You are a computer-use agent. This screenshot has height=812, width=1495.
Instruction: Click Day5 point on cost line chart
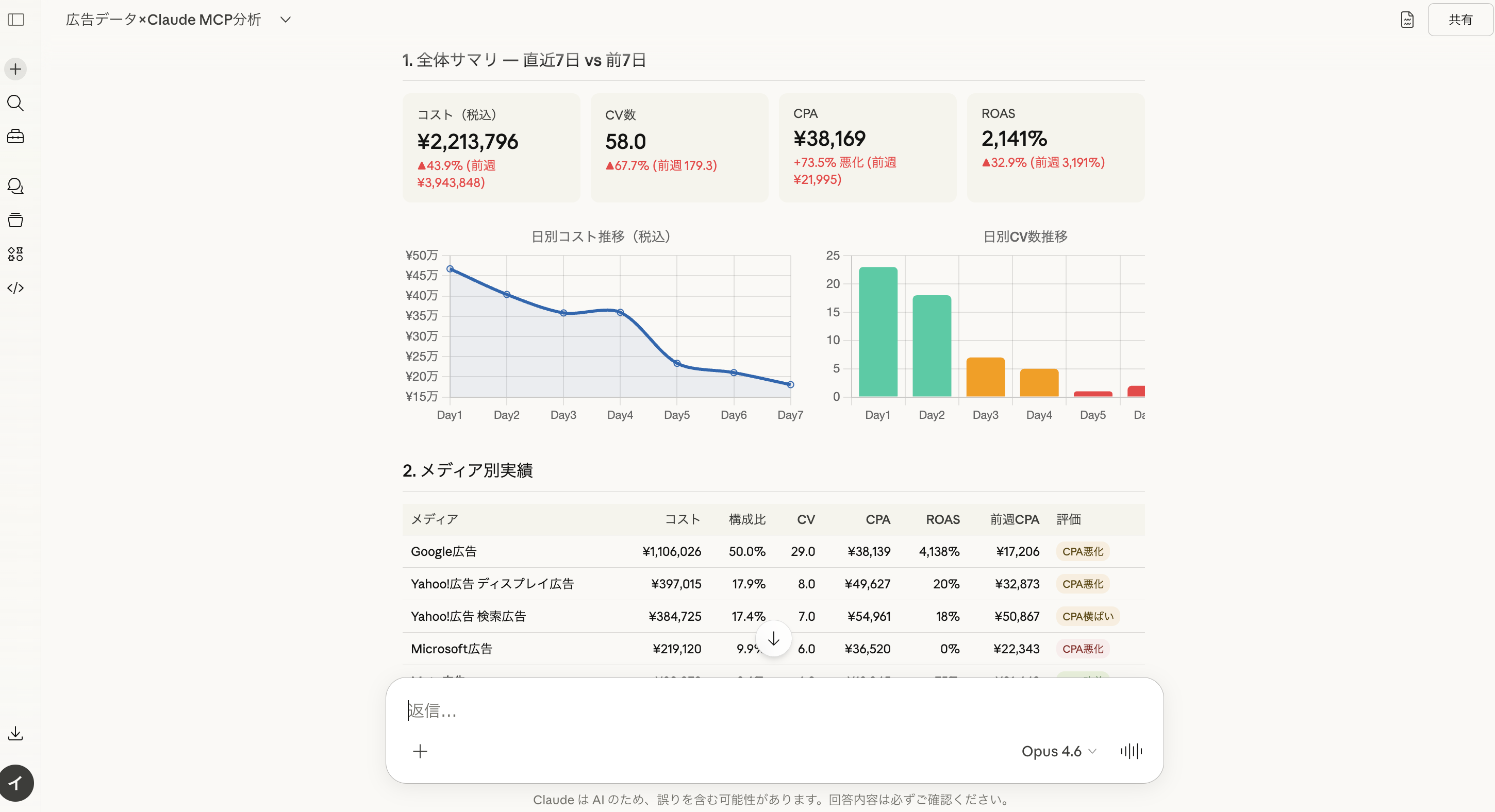coord(677,364)
